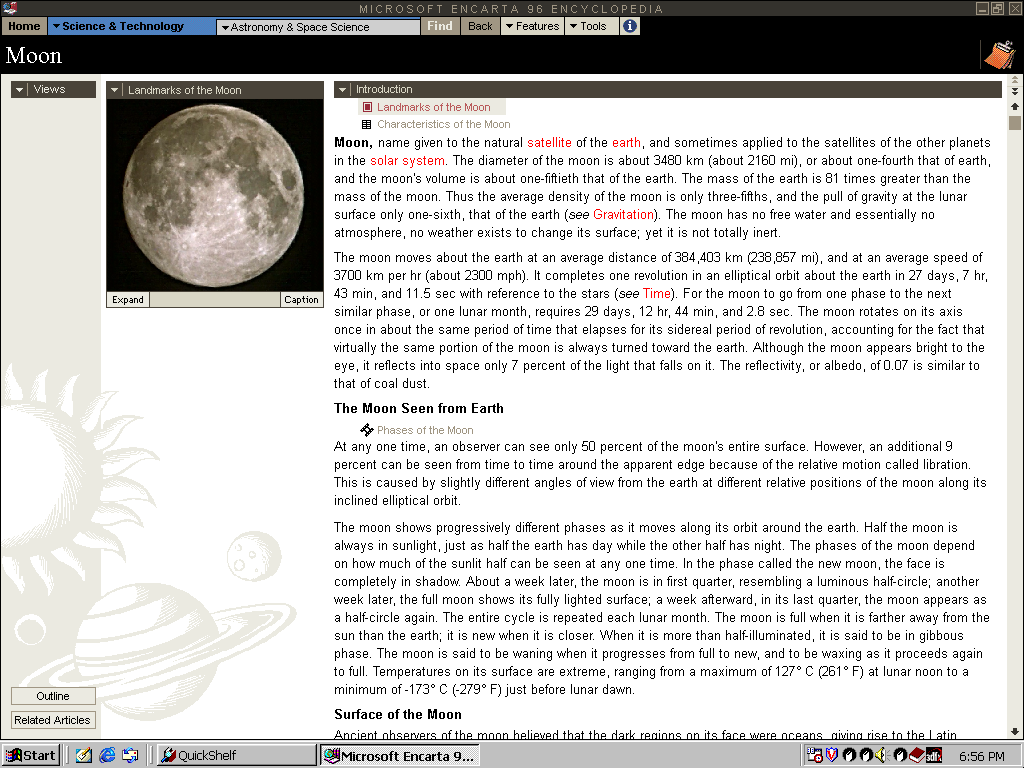
Task: Follow the 'solar system' link
Action: [x=408, y=161]
